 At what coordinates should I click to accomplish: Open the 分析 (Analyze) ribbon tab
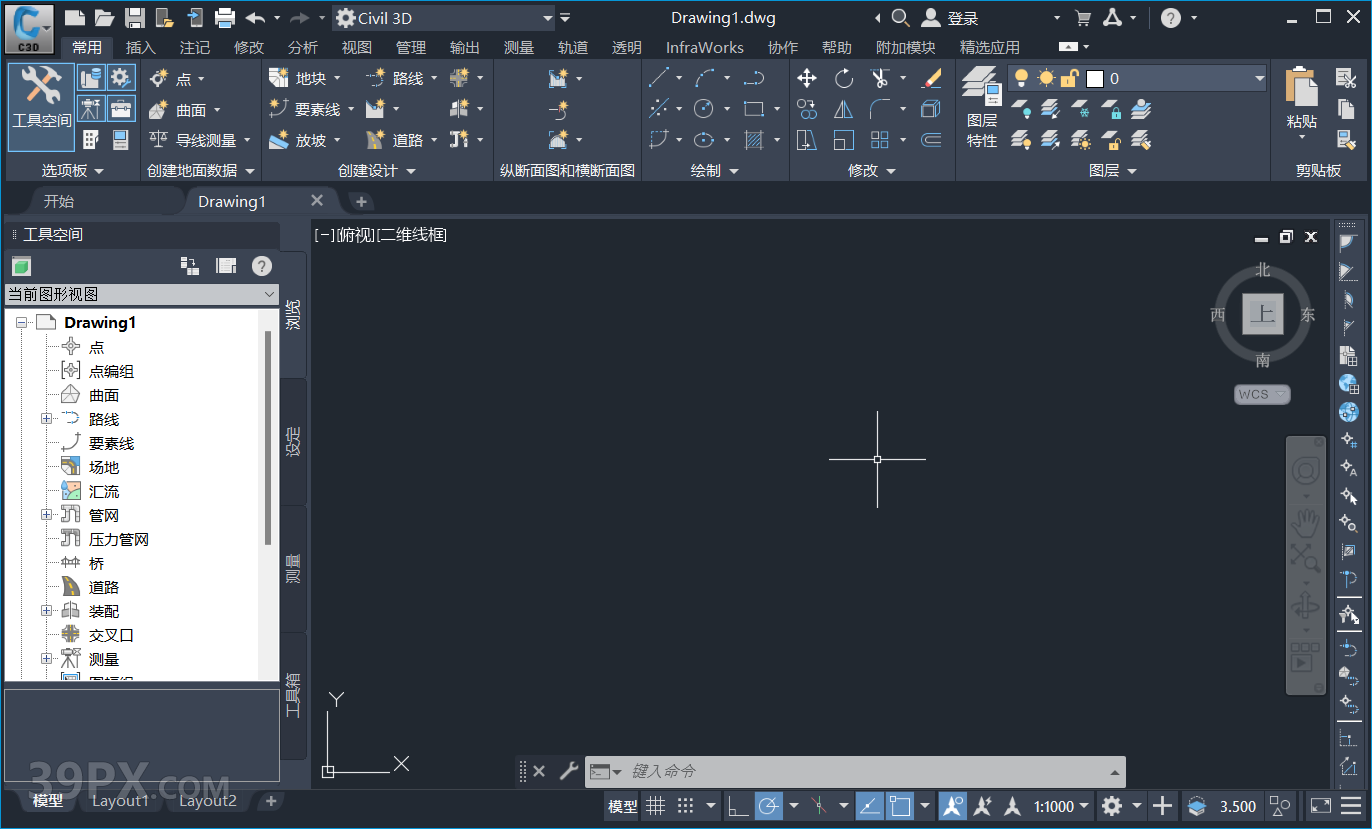303,47
